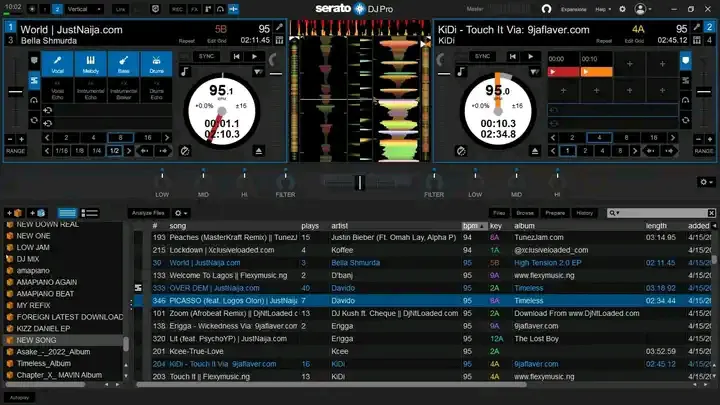Toggle the Drums stem on left deck

157,64
